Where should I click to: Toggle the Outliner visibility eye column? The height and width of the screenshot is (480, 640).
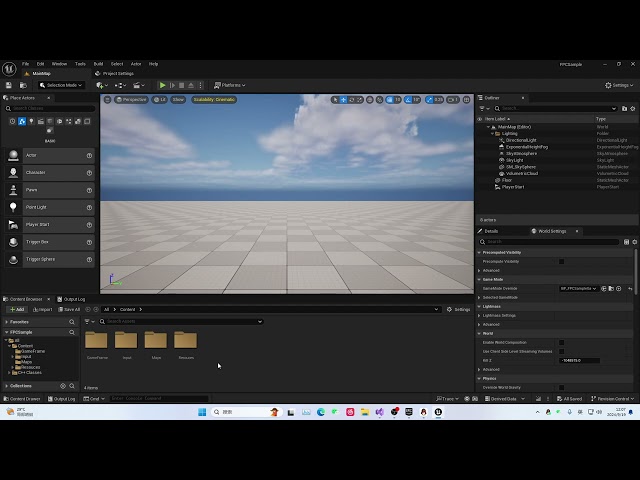click(x=480, y=119)
